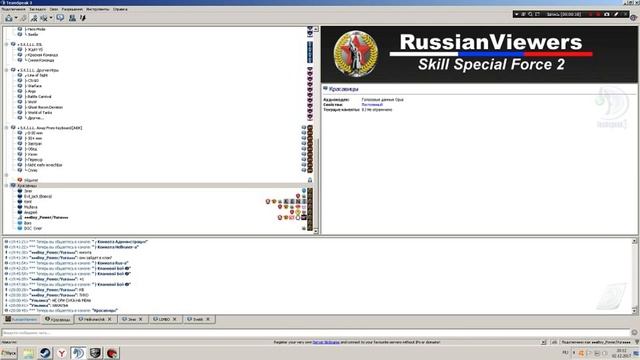The width and height of the screenshot is (640, 360).
Task: Select the Красавицы channel row in tree
Action: click(160, 186)
